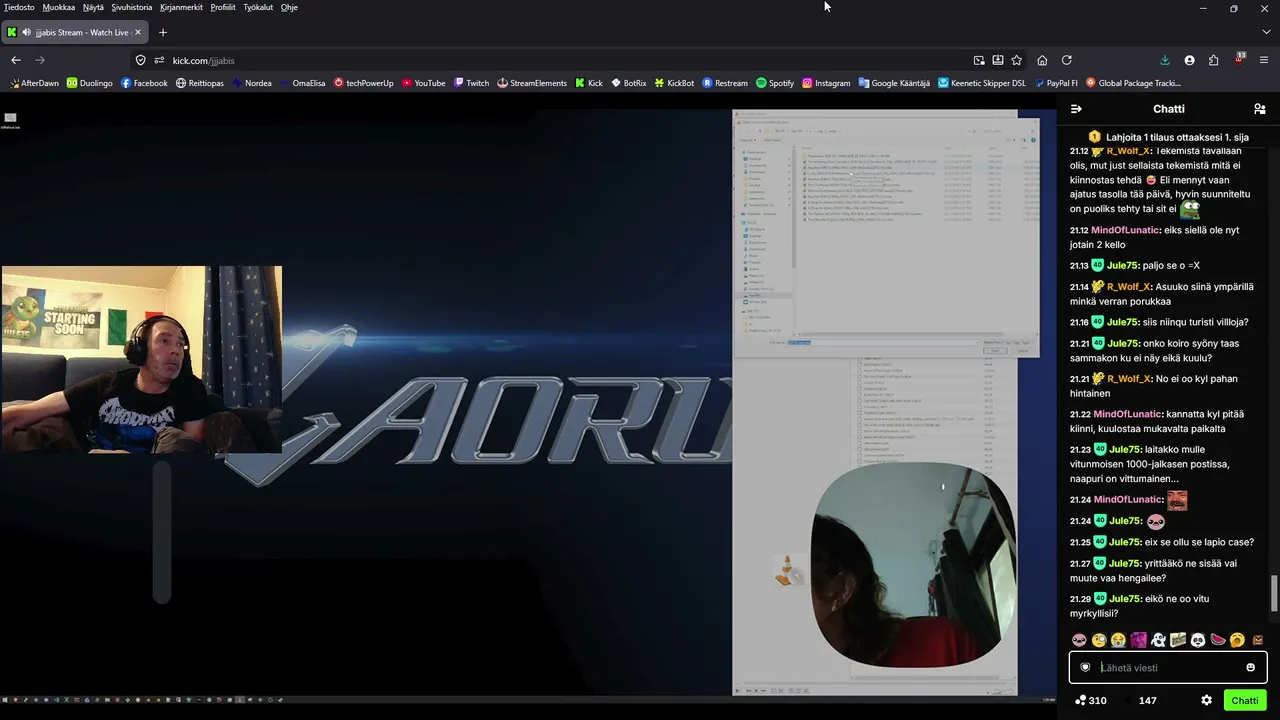
Task: Open the YouTube bookmark
Action: [x=423, y=83]
